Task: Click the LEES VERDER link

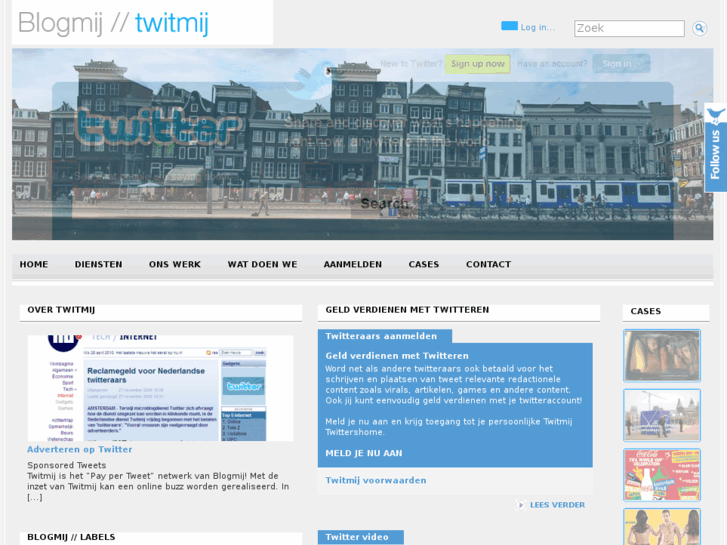Action: click(x=557, y=505)
